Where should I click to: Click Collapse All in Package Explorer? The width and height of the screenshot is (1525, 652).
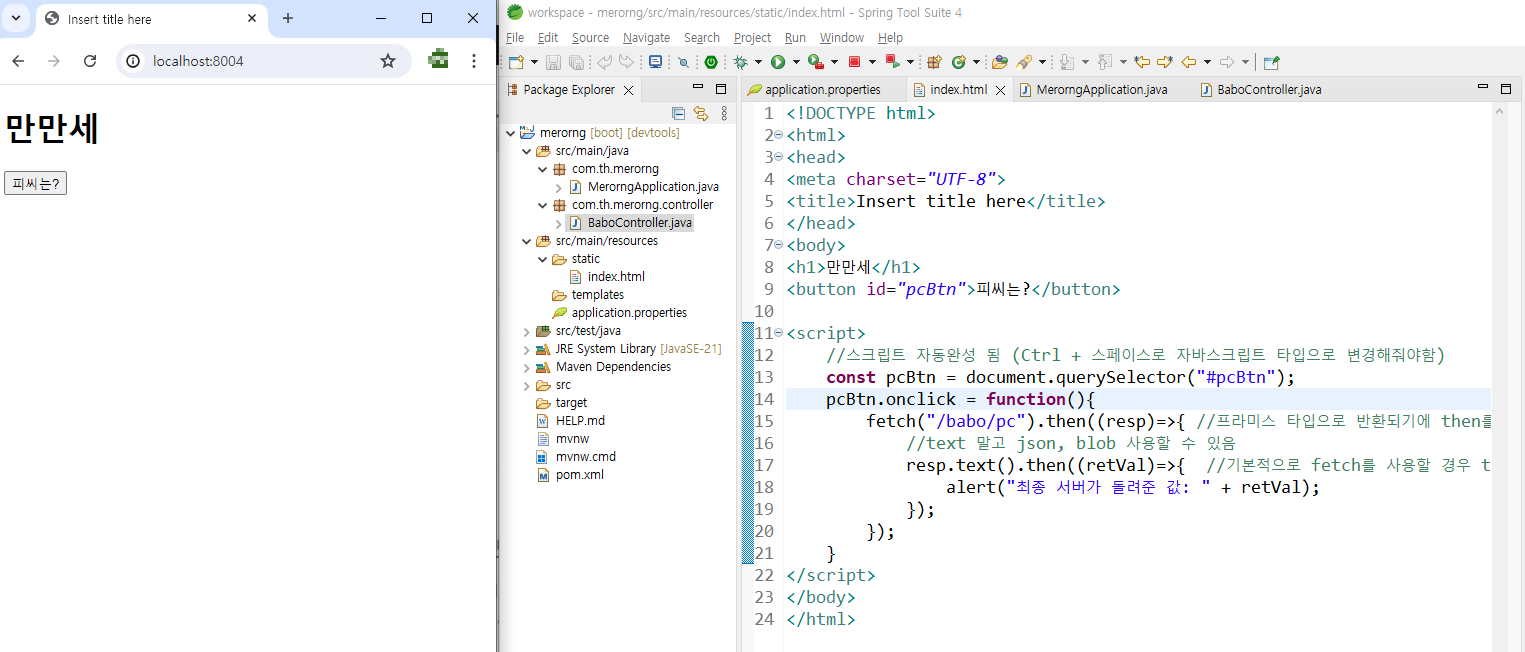click(x=678, y=113)
